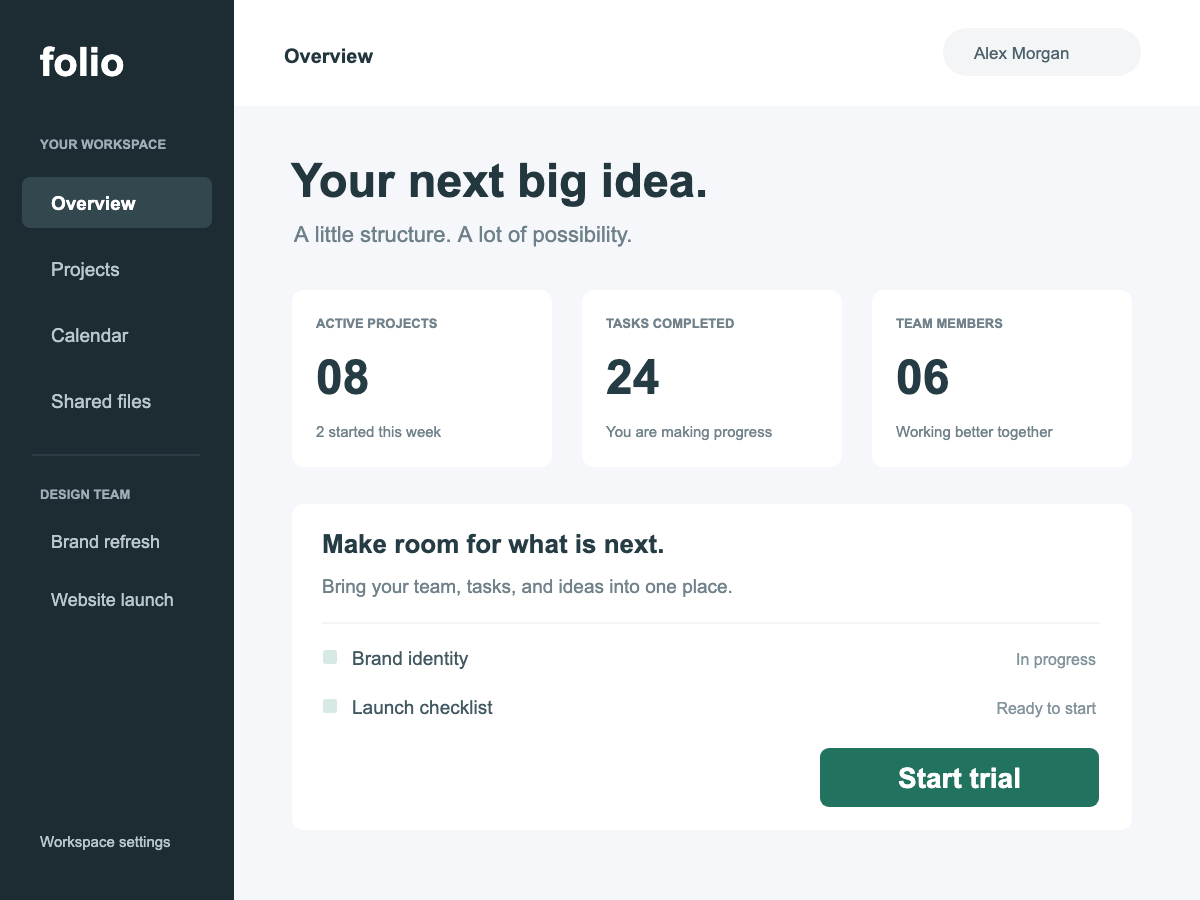
Task: Open the Team Members card
Action: pos(1002,378)
